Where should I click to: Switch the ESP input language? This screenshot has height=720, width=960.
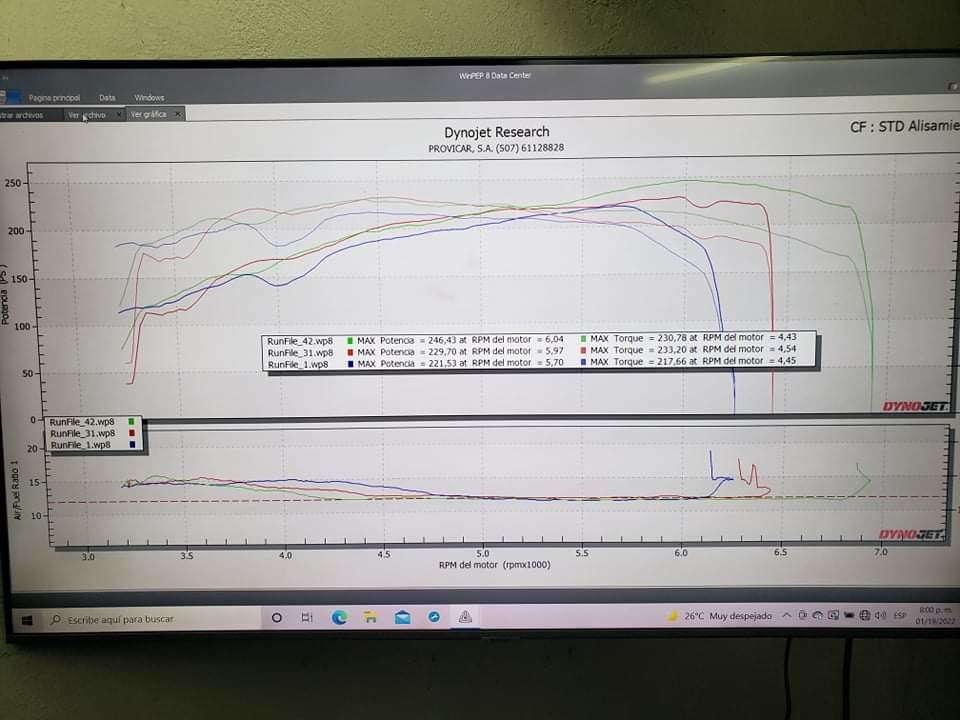click(899, 615)
